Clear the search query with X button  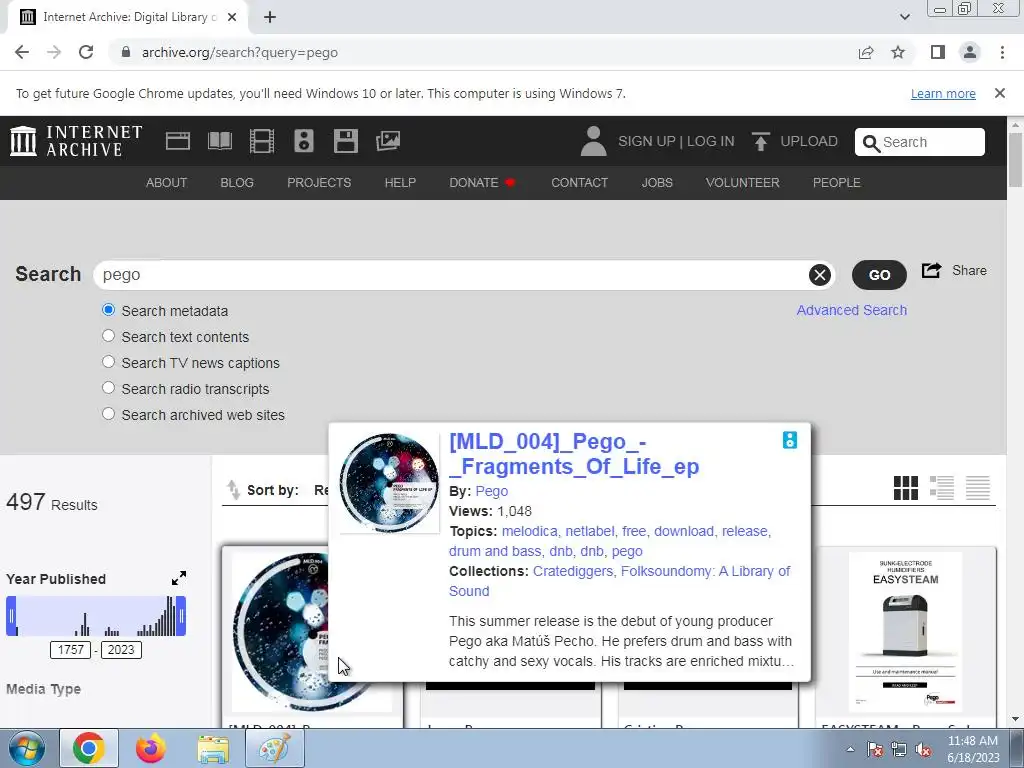820,275
